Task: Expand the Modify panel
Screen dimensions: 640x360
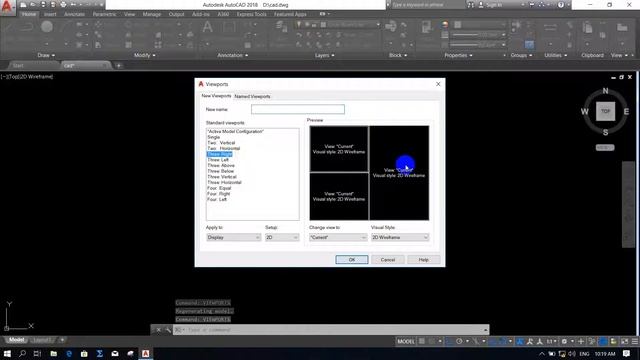Action: [144, 55]
